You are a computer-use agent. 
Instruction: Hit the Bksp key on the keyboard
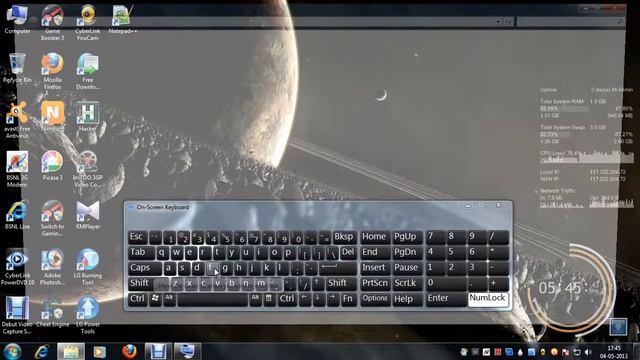tap(344, 237)
